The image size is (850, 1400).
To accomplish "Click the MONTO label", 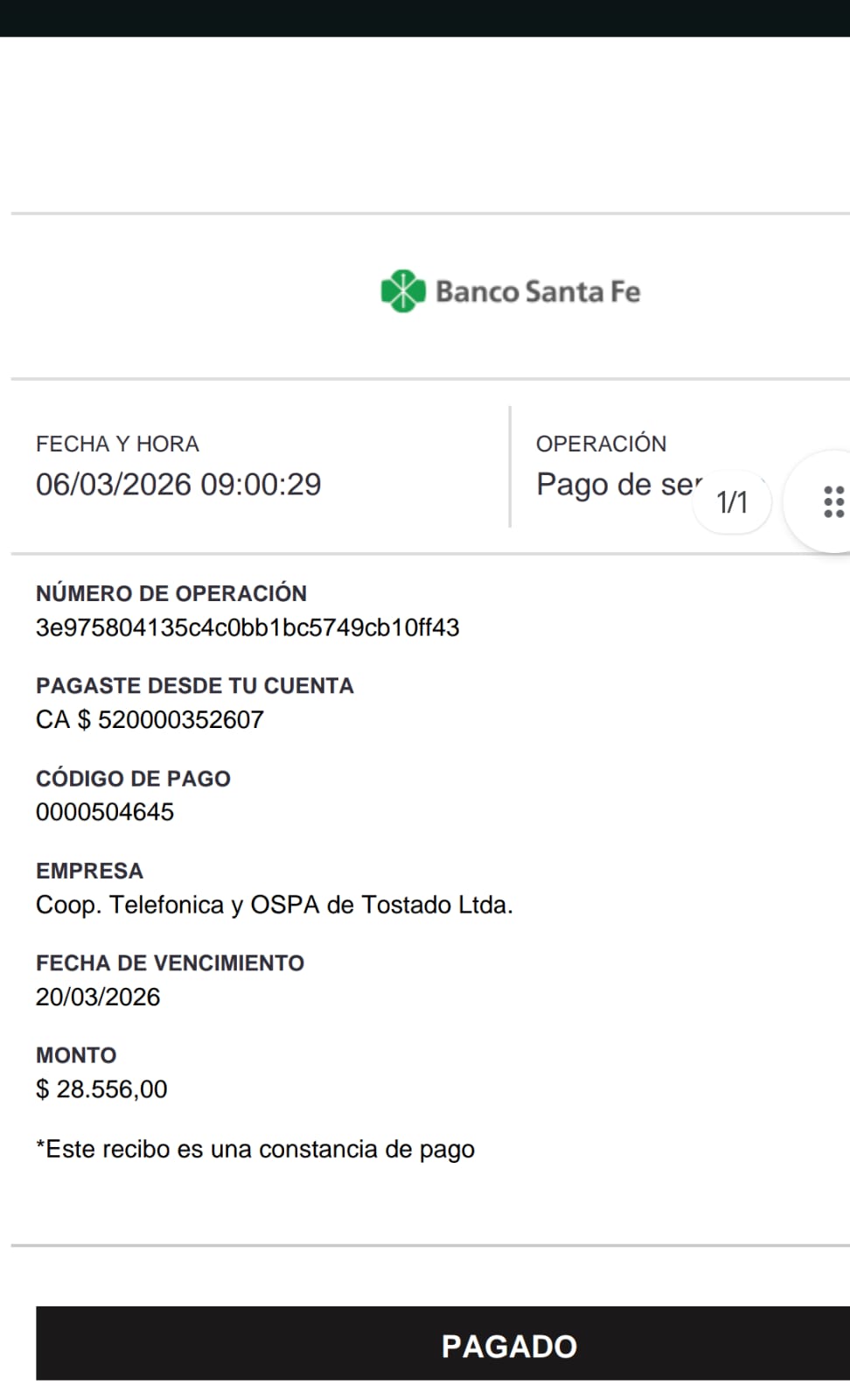I will [x=76, y=1054].
